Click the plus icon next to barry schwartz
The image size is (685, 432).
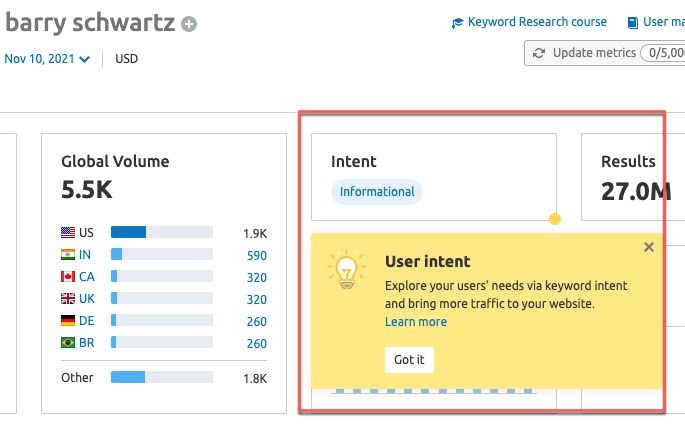point(189,24)
